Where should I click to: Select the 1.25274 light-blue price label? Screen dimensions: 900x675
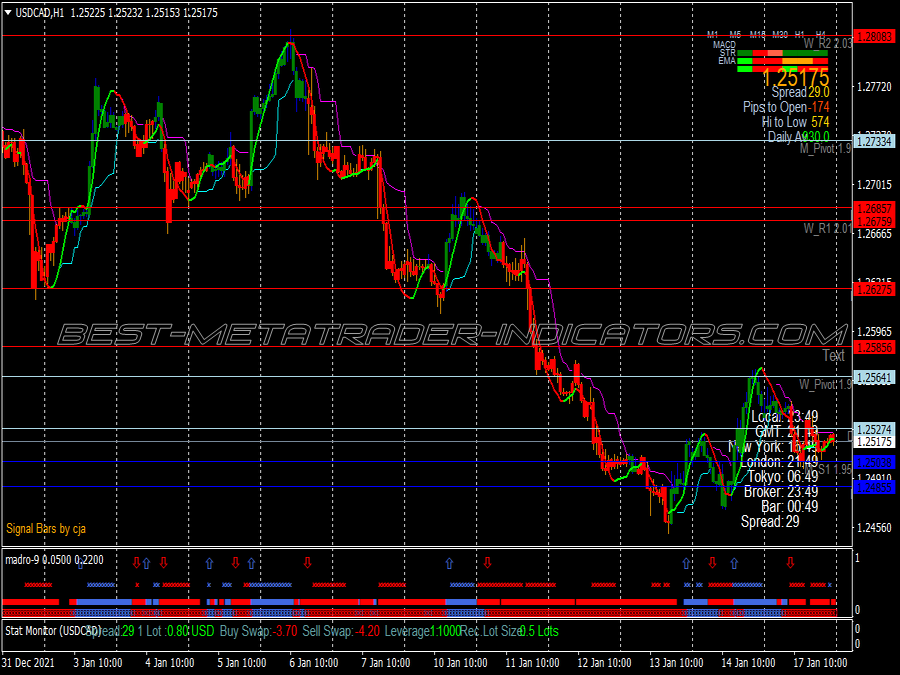coord(874,429)
